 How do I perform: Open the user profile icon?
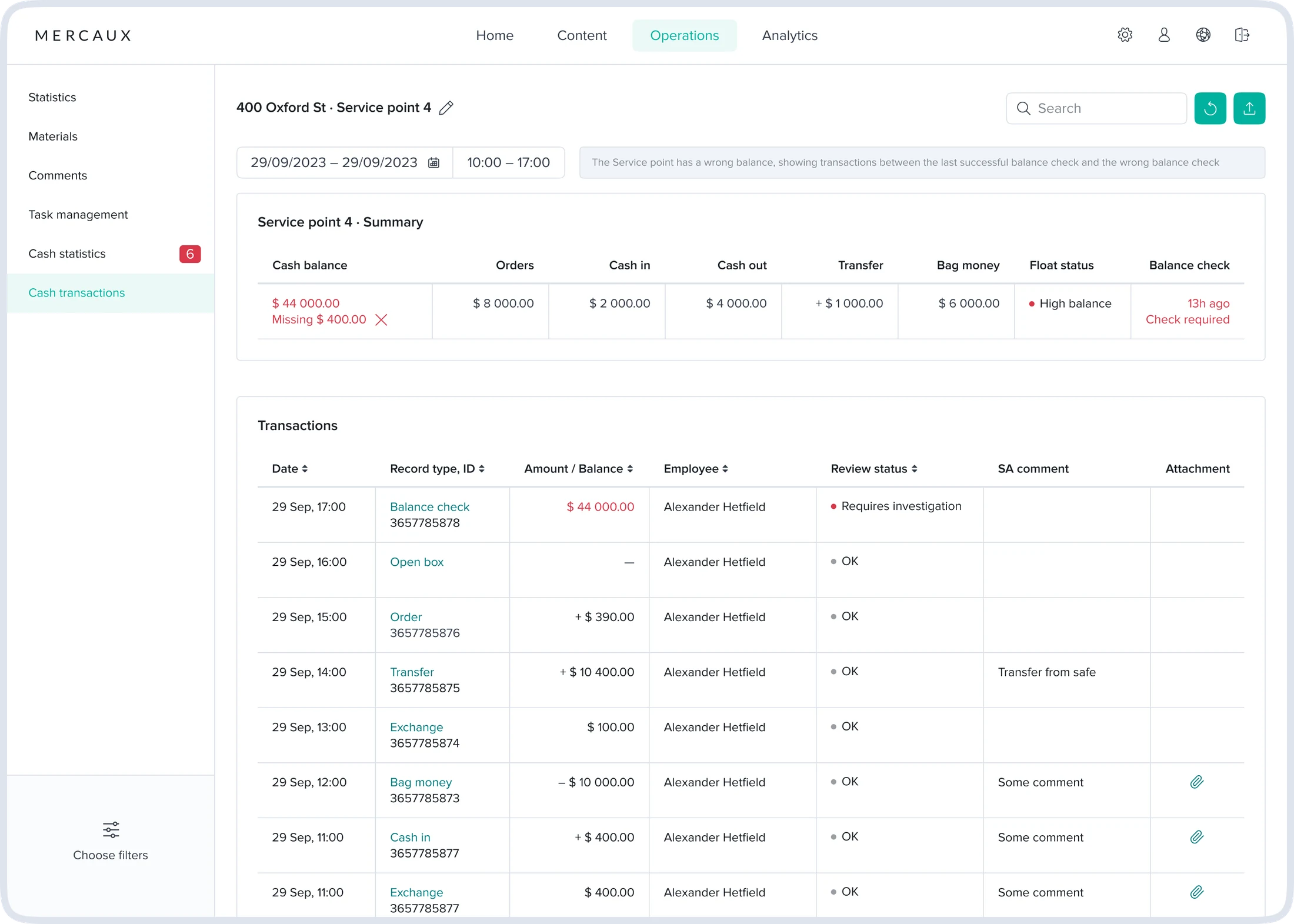pos(1163,35)
